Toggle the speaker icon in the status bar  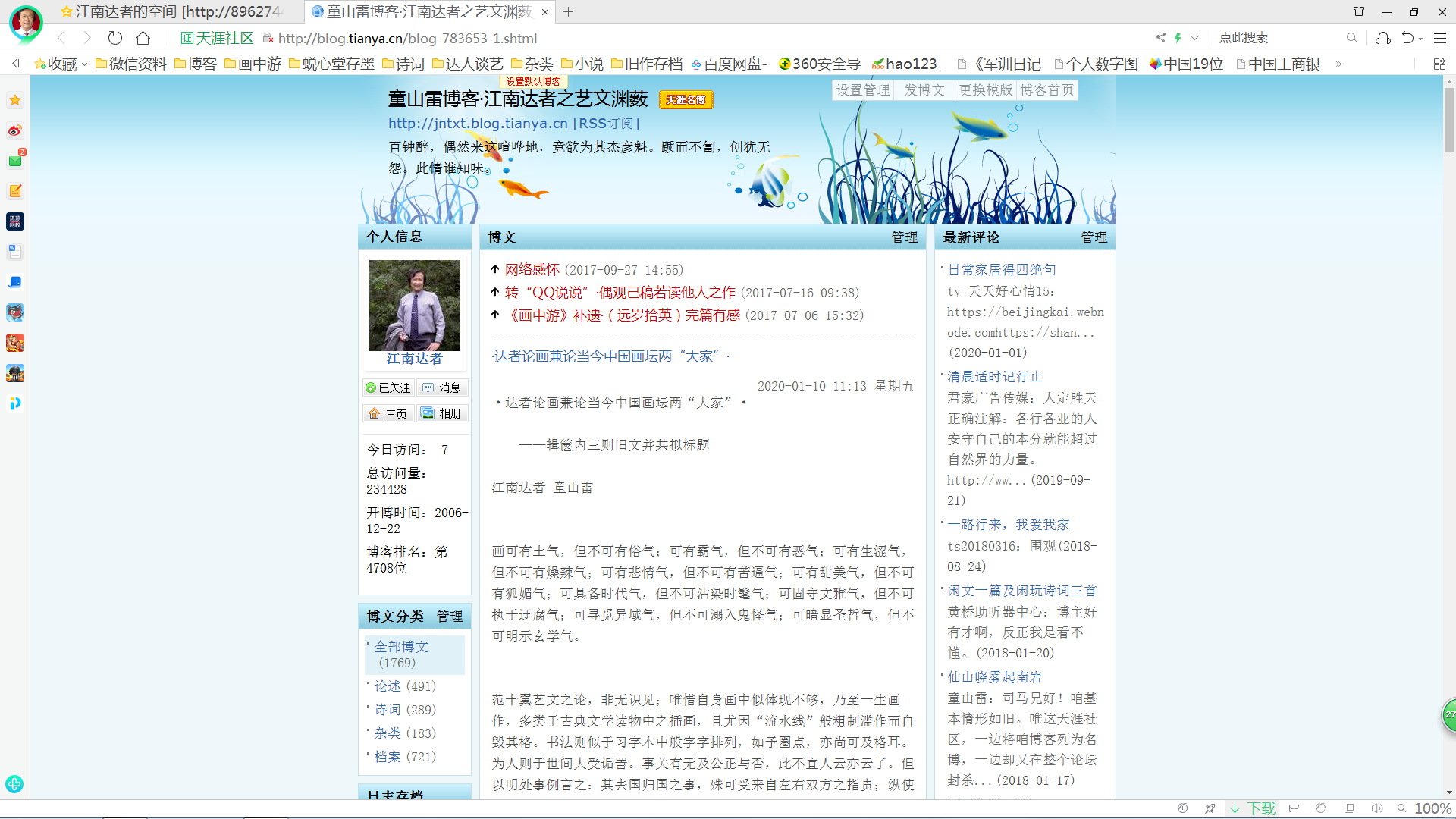1376,808
